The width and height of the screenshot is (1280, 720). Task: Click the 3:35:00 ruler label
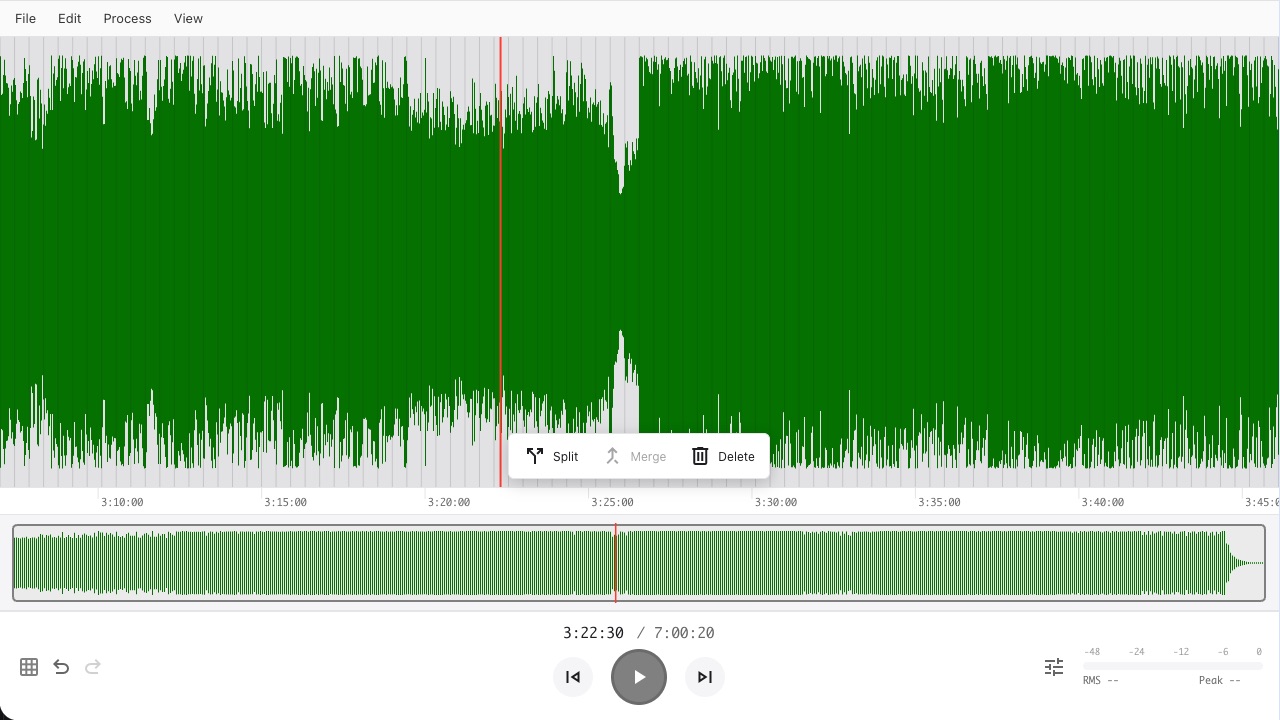(939, 502)
